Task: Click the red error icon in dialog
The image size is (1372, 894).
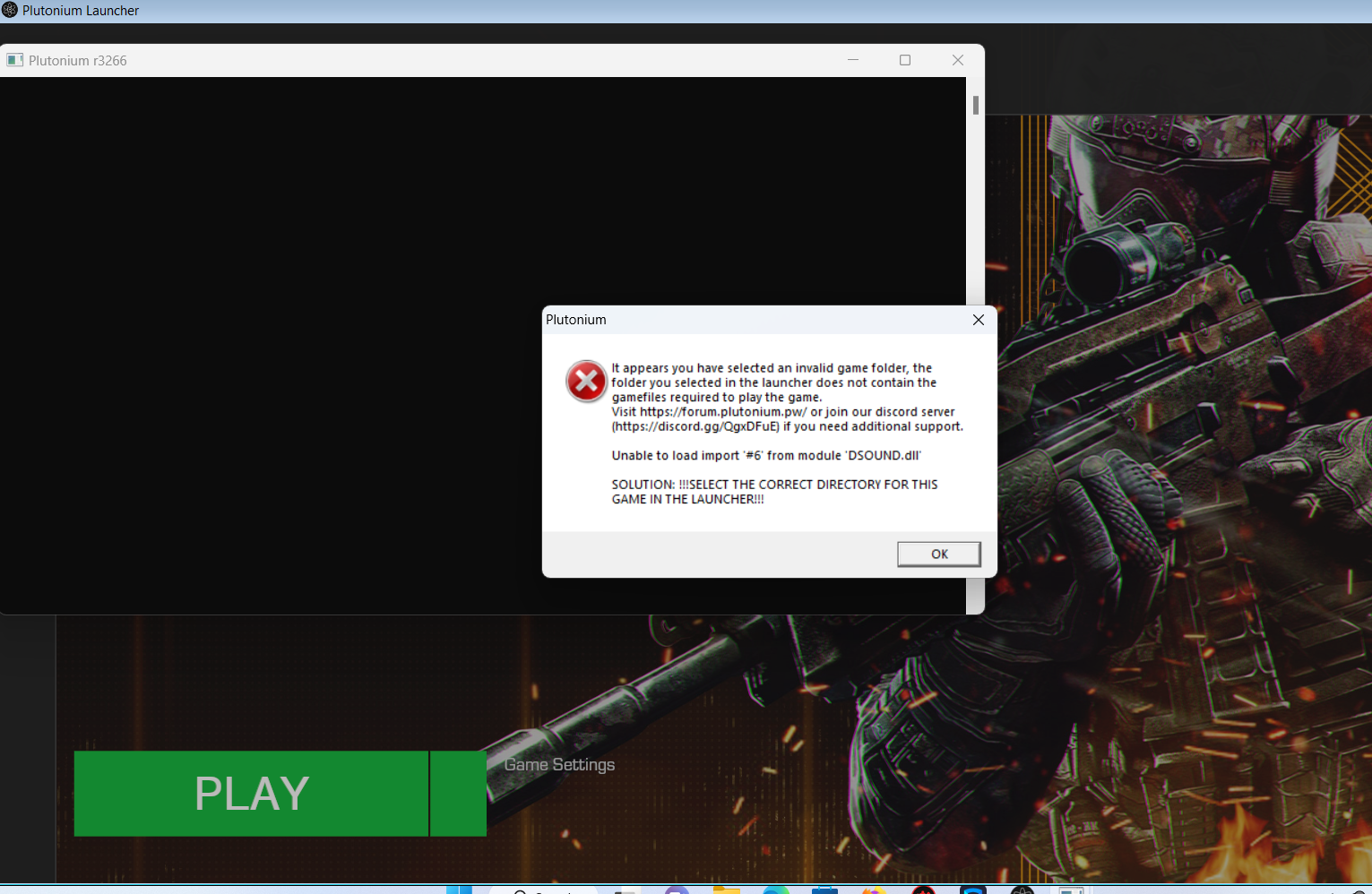Action: [x=586, y=382]
